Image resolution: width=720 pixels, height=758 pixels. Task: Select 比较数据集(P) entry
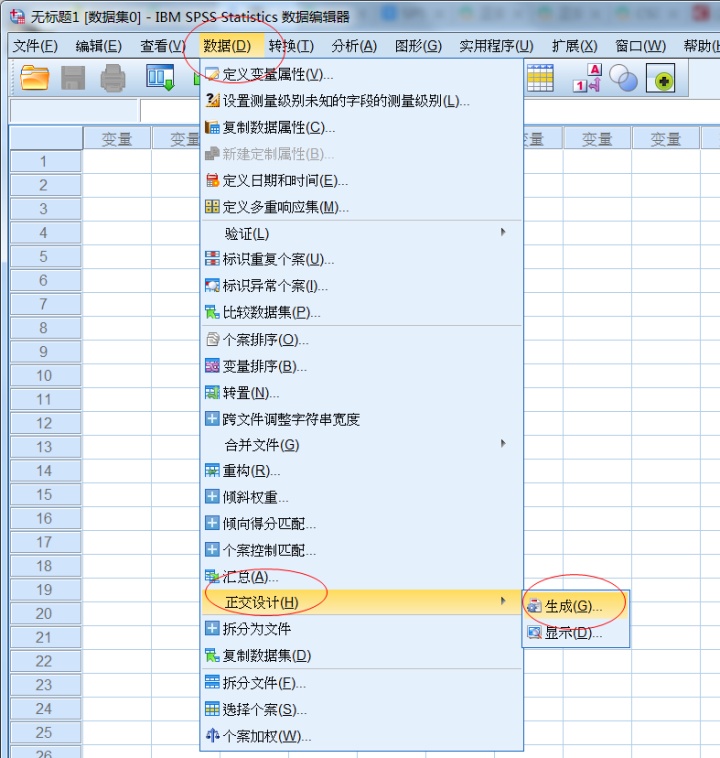point(361,313)
